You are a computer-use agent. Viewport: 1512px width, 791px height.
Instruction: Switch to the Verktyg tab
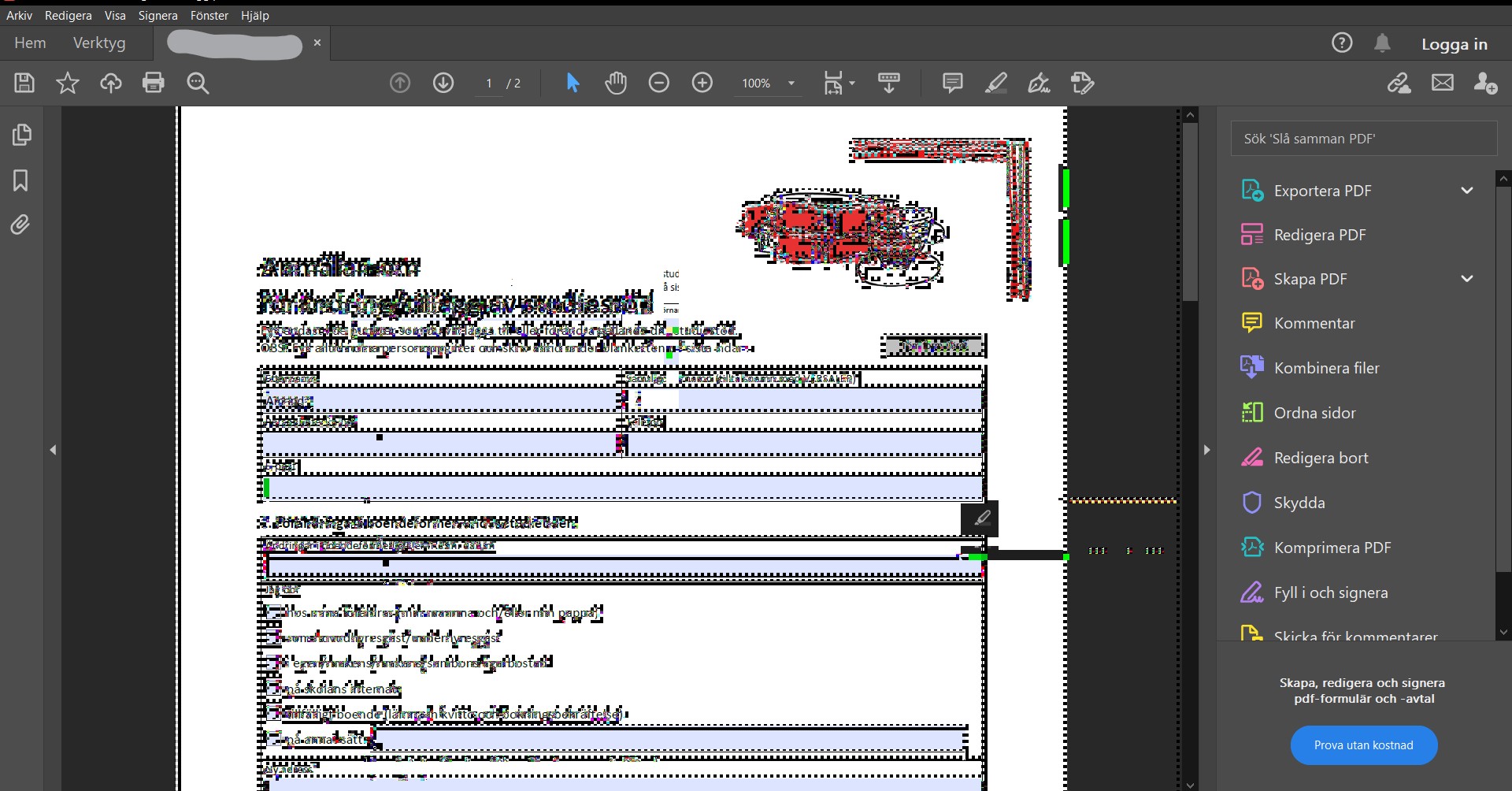pyautogui.click(x=98, y=43)
